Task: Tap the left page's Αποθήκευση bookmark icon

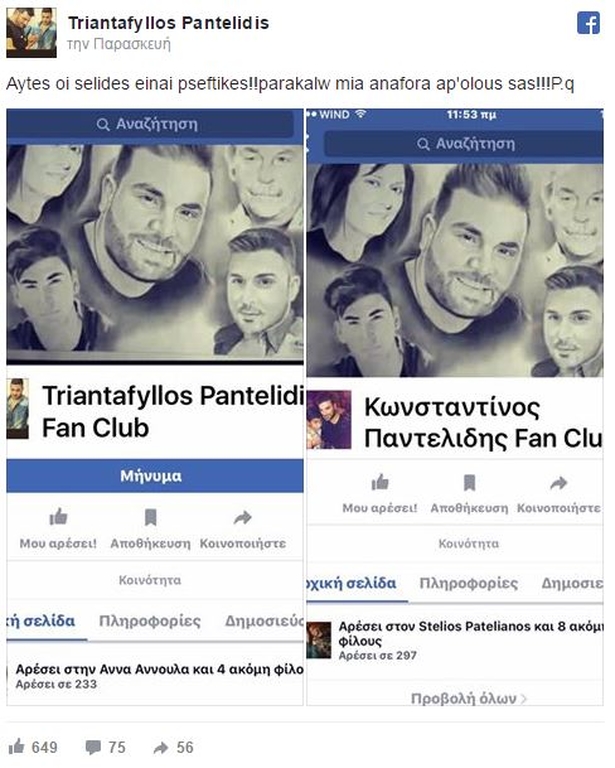Action: [150, 517]
